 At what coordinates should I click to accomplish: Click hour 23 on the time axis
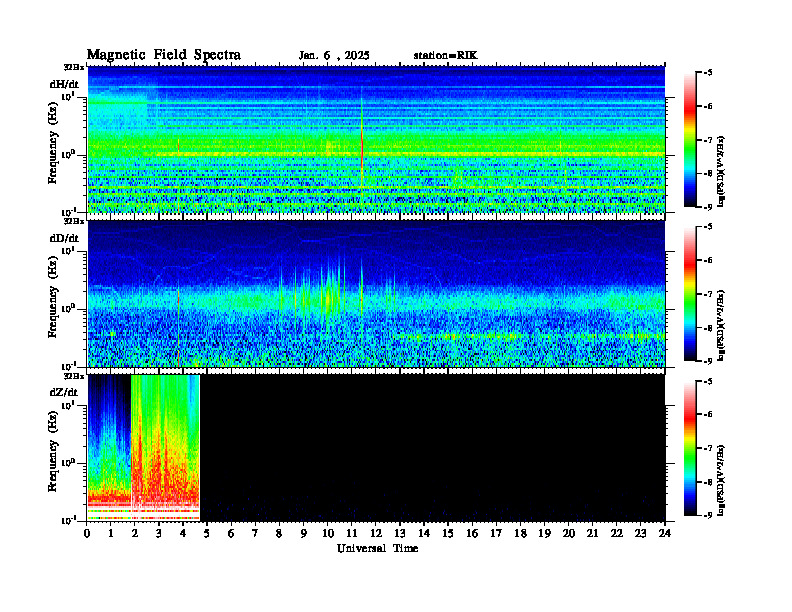(640, 534)
